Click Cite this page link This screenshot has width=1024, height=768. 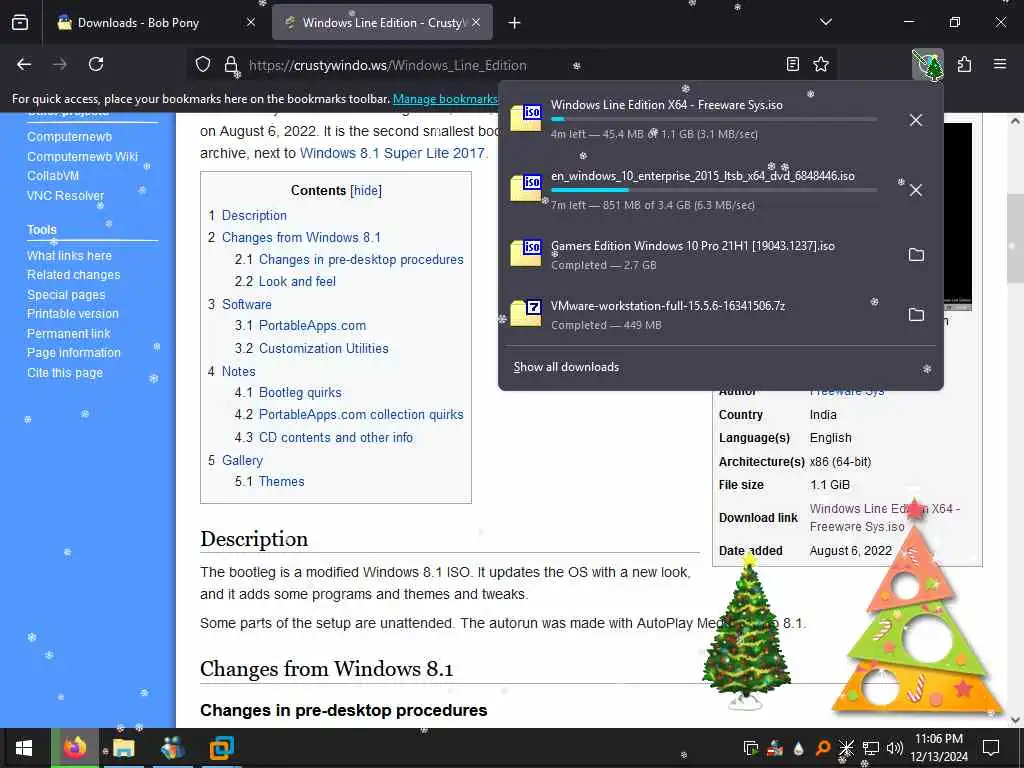(65, 373)
